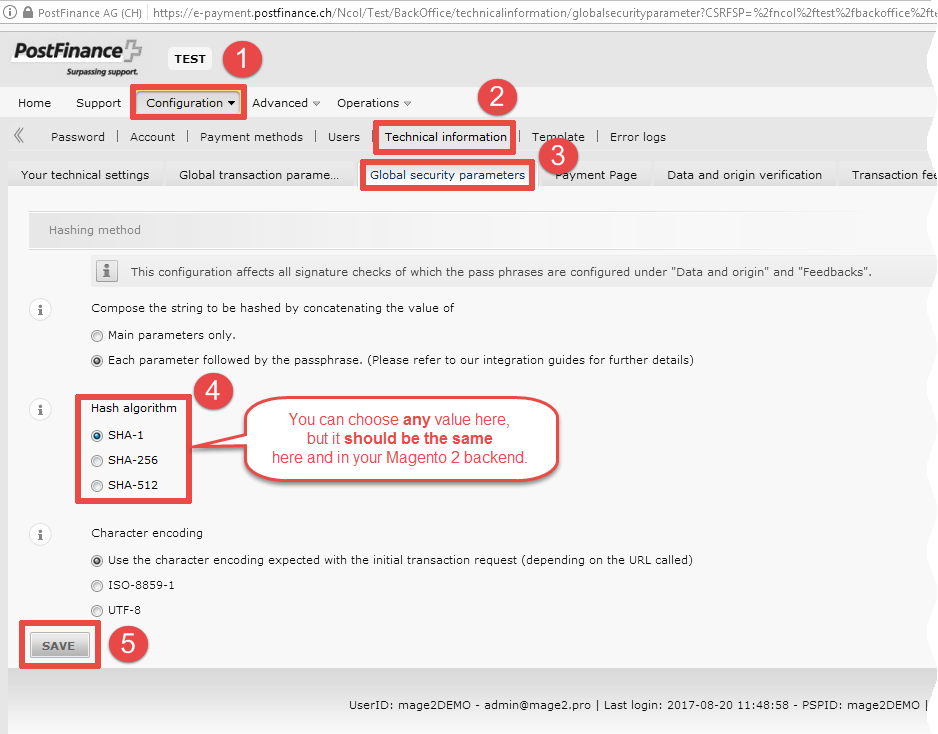Open Password submenu item
The width and height of the screenshot is (938, 734).
78,137
